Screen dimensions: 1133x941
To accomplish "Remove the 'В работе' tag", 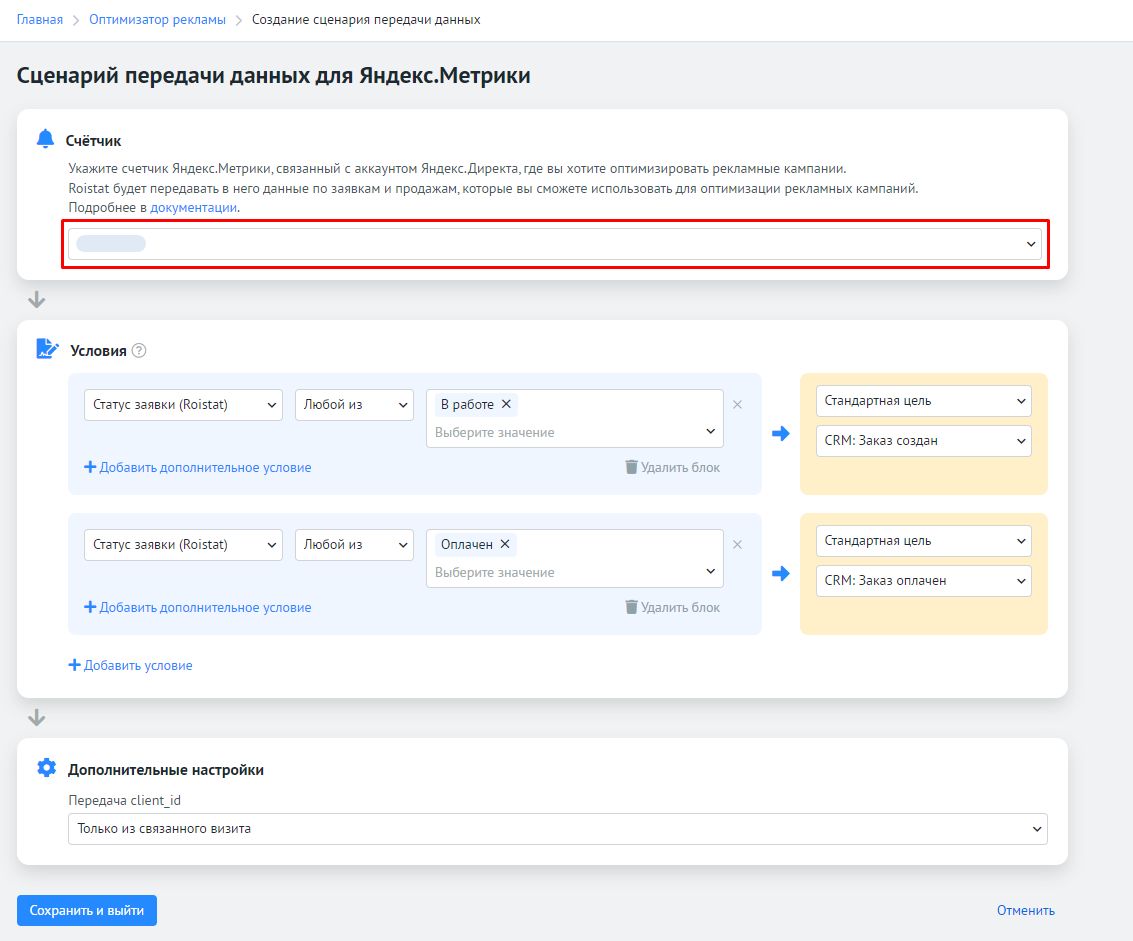I will [x=506, y=404].
